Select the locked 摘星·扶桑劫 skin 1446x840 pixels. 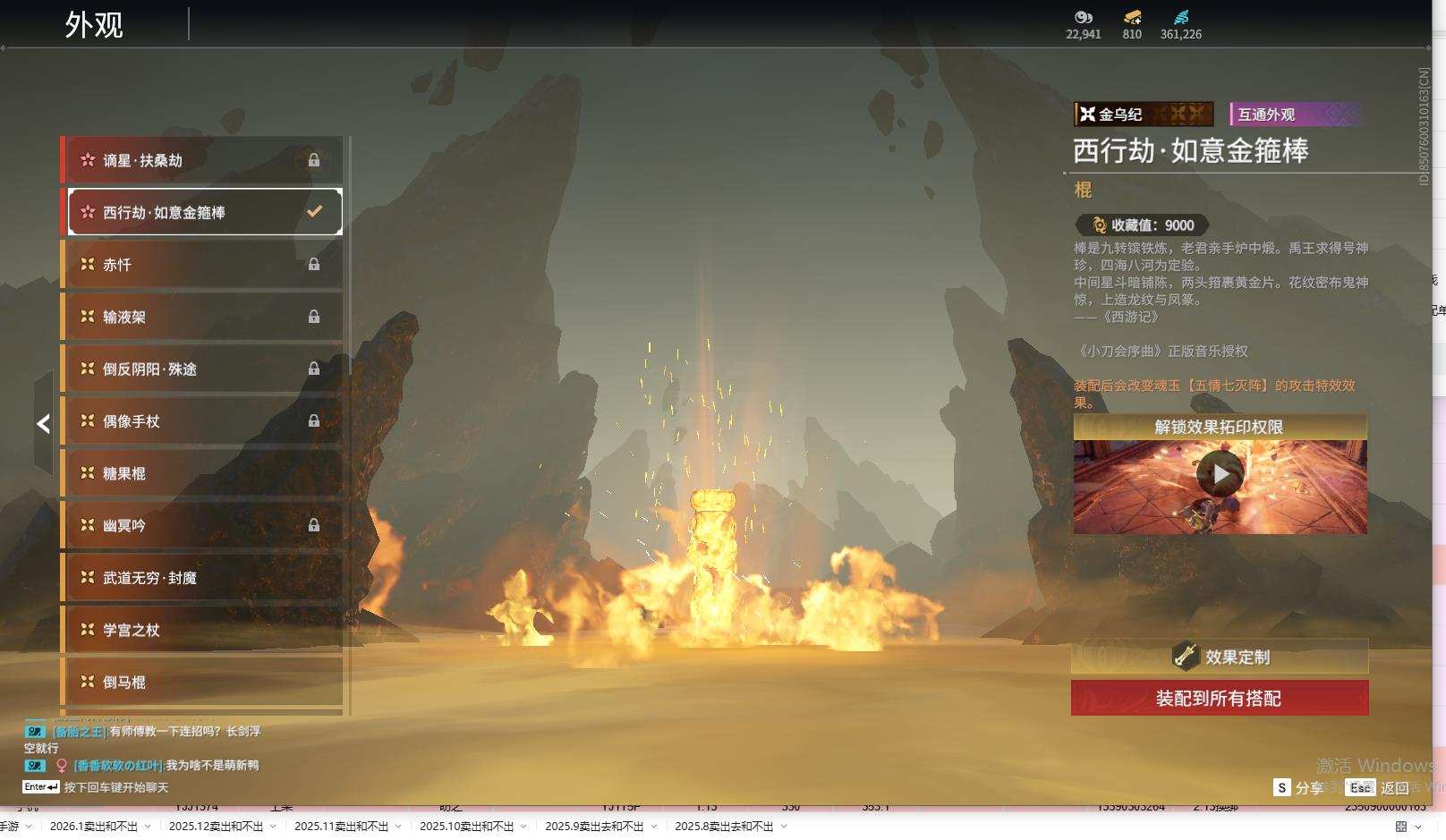tap(201, 160)
